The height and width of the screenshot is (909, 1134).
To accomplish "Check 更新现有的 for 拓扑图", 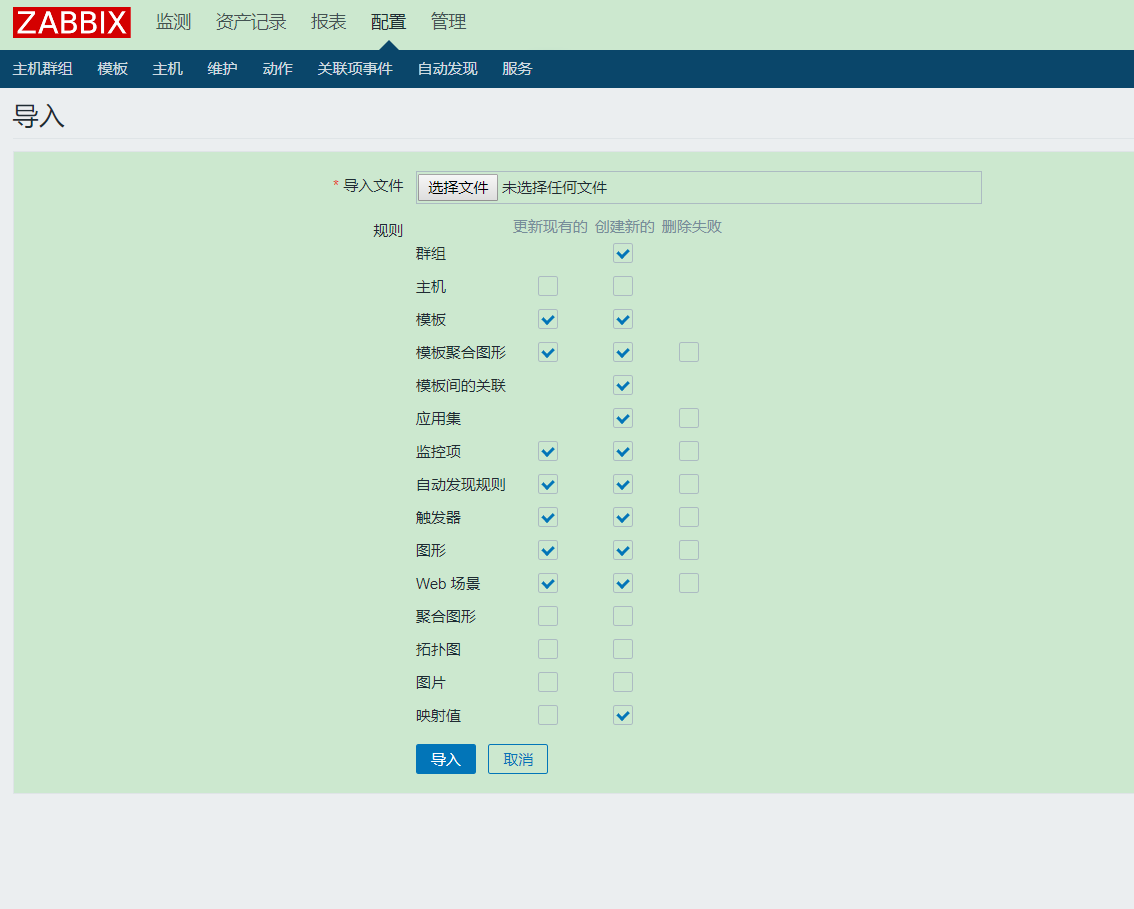I will coord(548,649).
